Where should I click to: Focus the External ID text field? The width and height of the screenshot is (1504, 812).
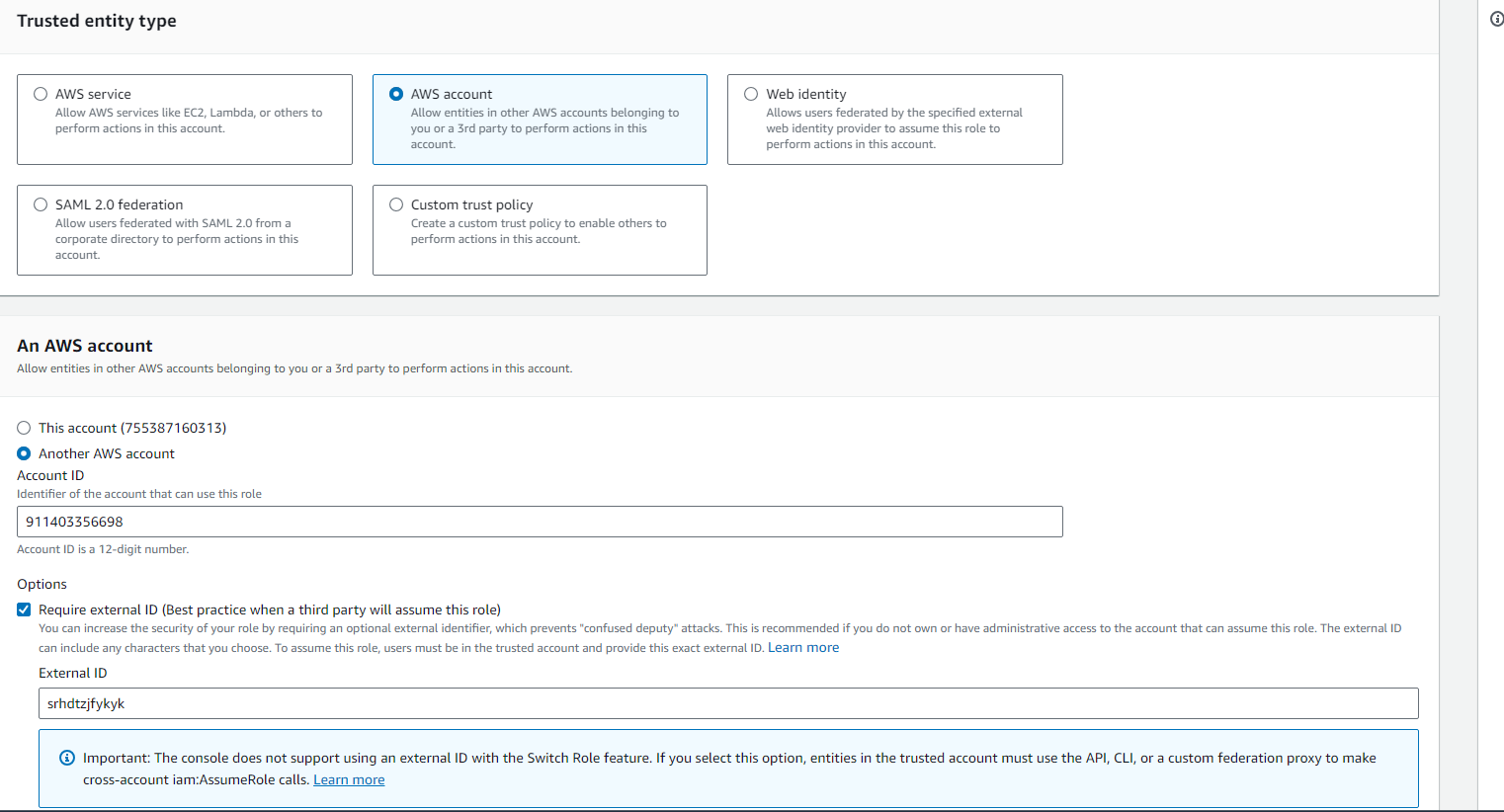(728, 703)
